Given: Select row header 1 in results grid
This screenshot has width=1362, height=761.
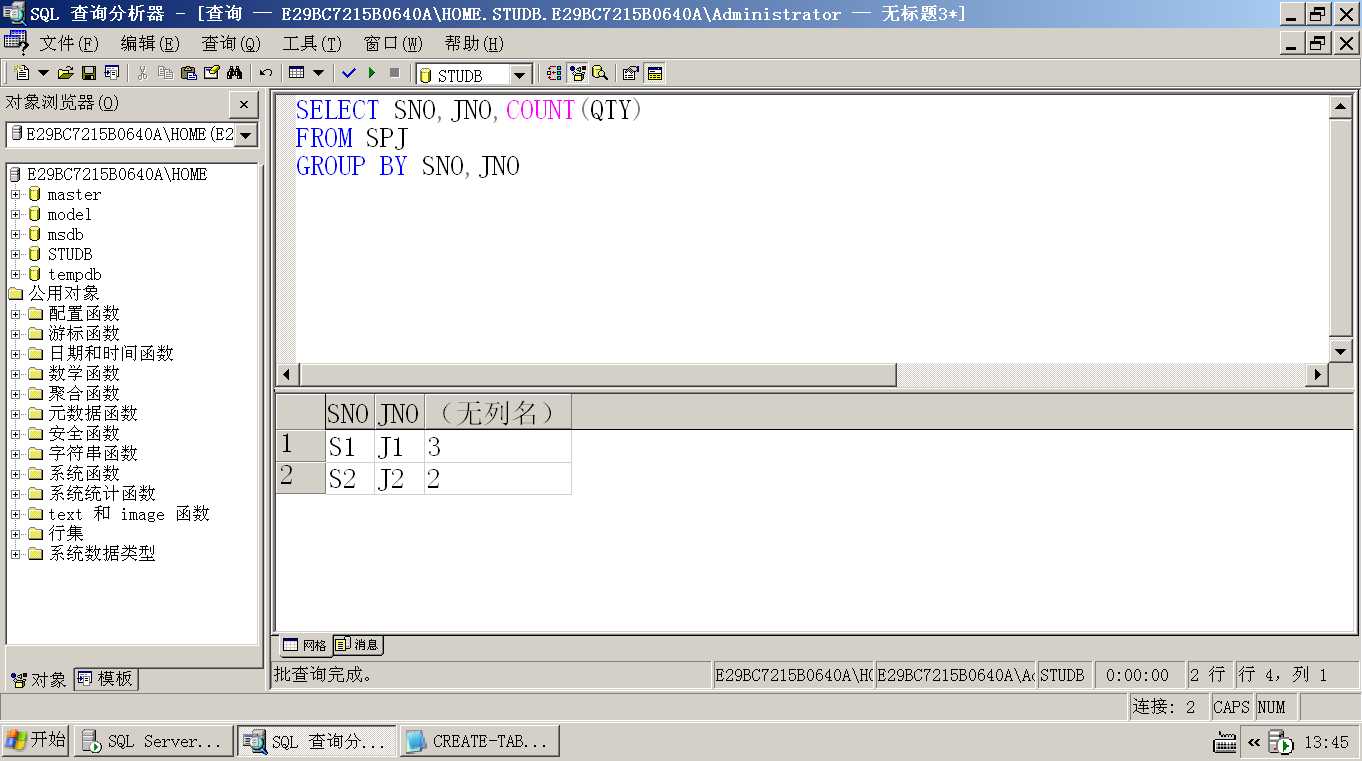Looking at the screenshot, I should pyautogui.click(x=300, y=446).
